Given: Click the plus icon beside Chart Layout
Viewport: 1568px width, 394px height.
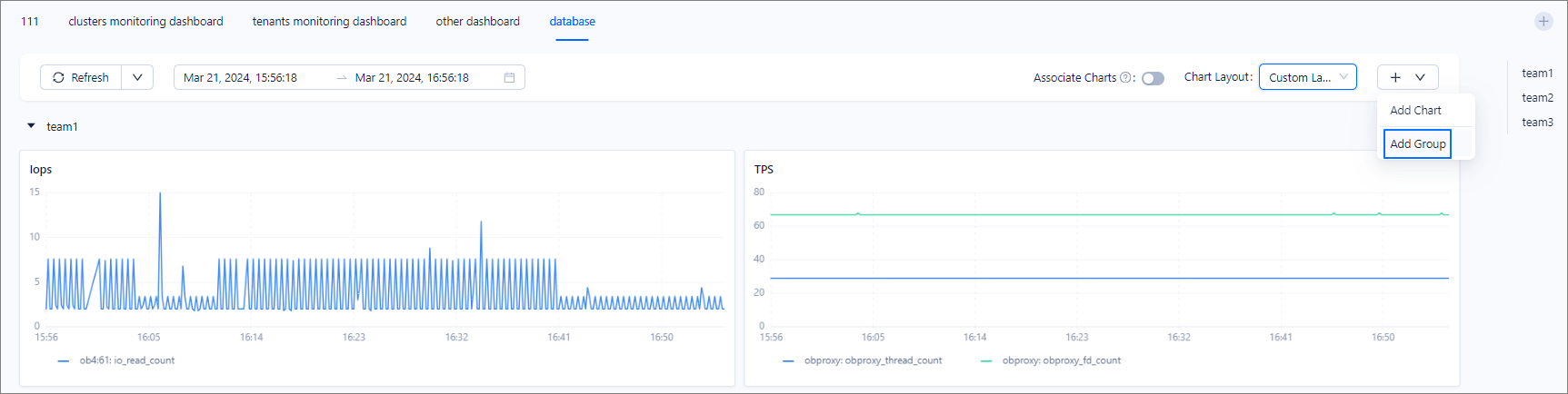Looking at the screenshot, I should coord(1395,78).
